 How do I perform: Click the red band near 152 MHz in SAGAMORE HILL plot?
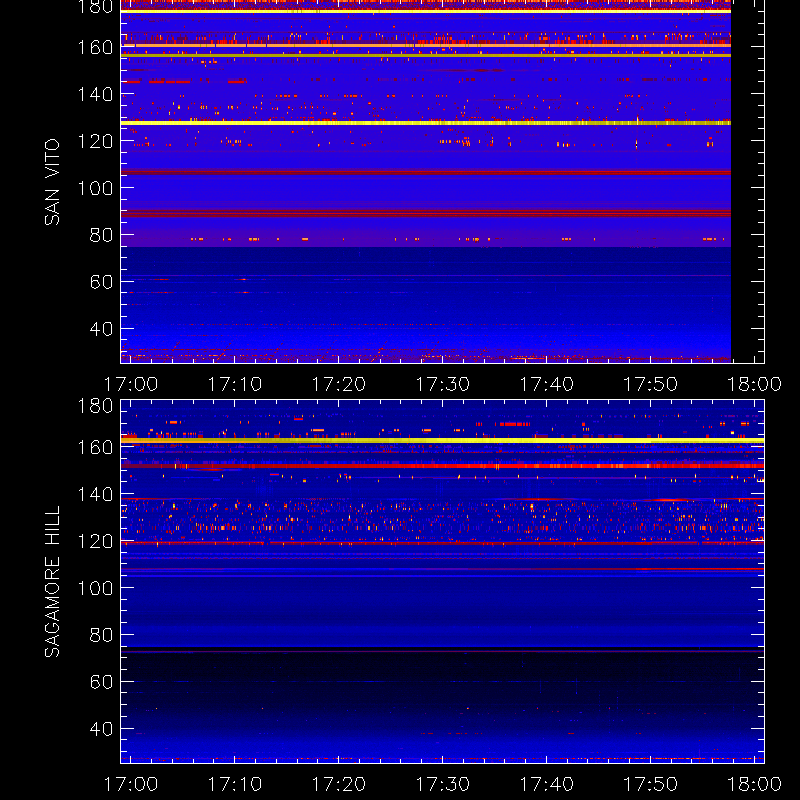(442, 466)
